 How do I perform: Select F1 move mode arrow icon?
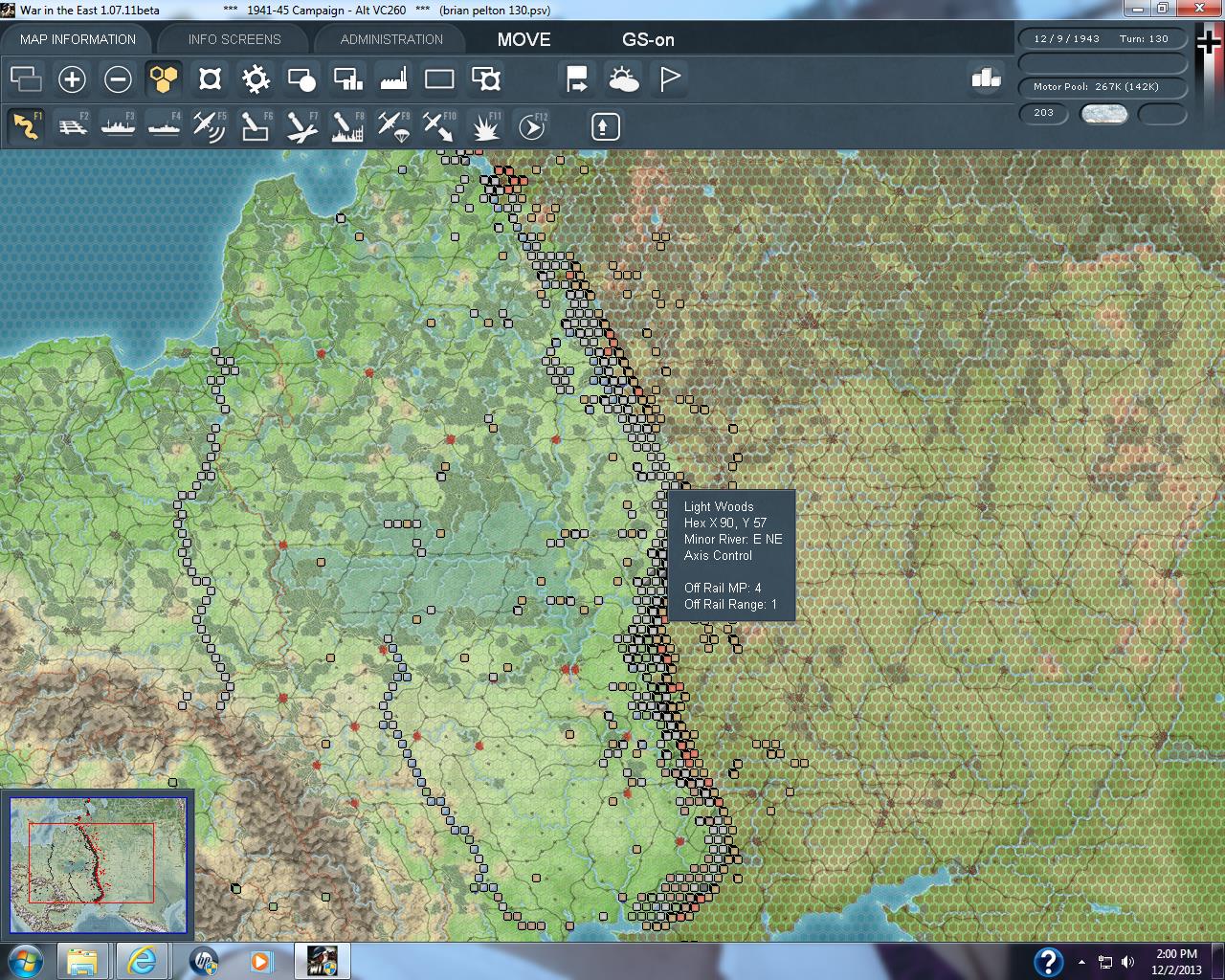[x=26, y=126]
